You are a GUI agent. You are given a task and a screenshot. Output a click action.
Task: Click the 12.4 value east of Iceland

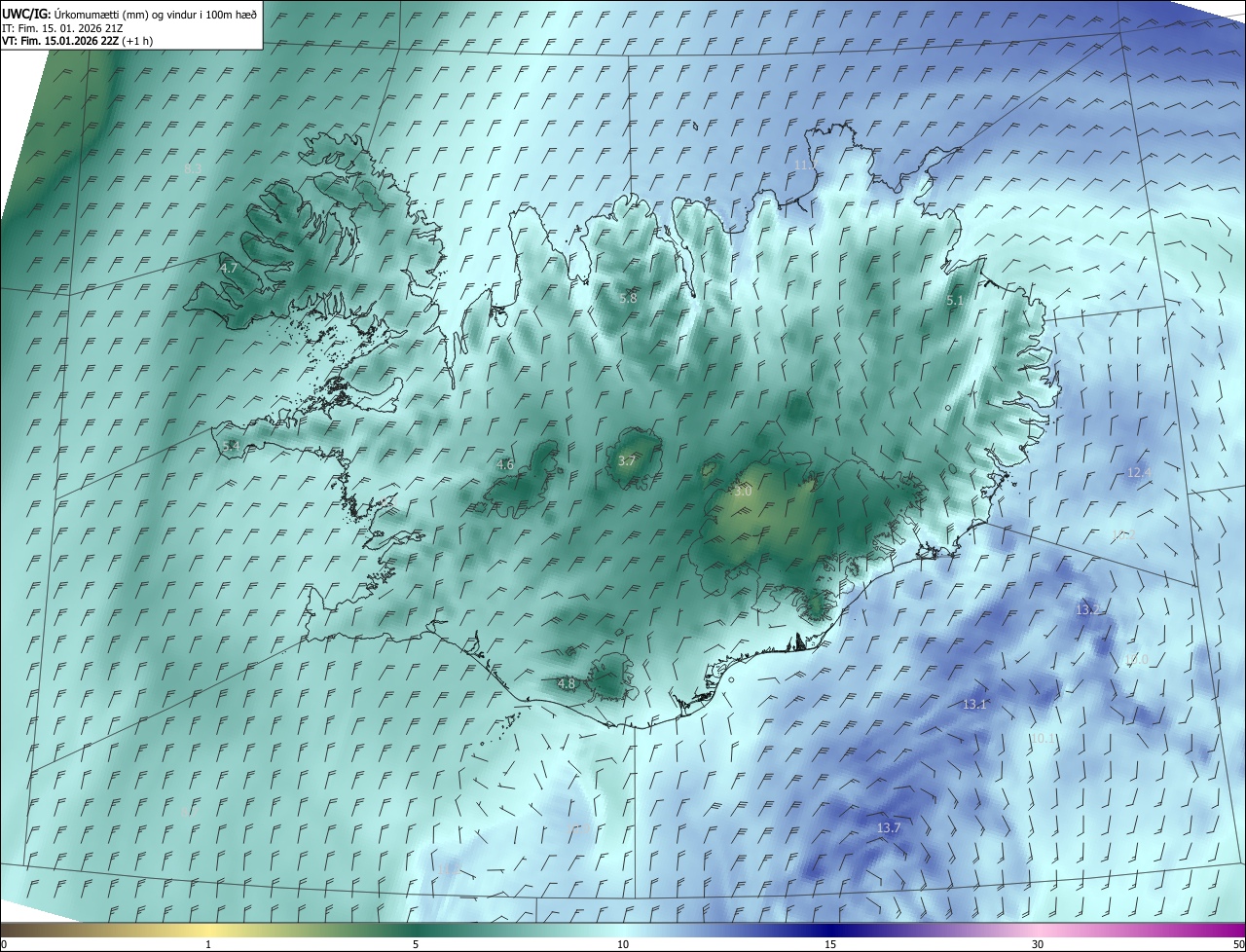click(1139, 472)
